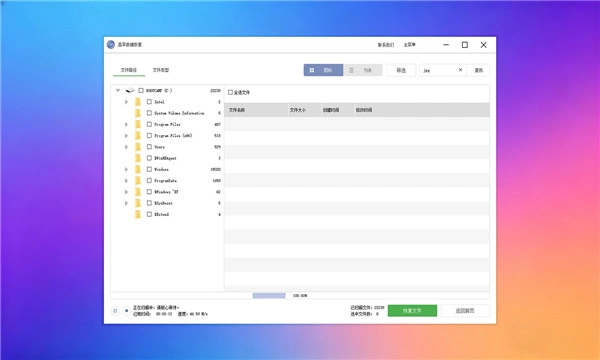Select the System Volume Information folder name

tap(179, 113)
